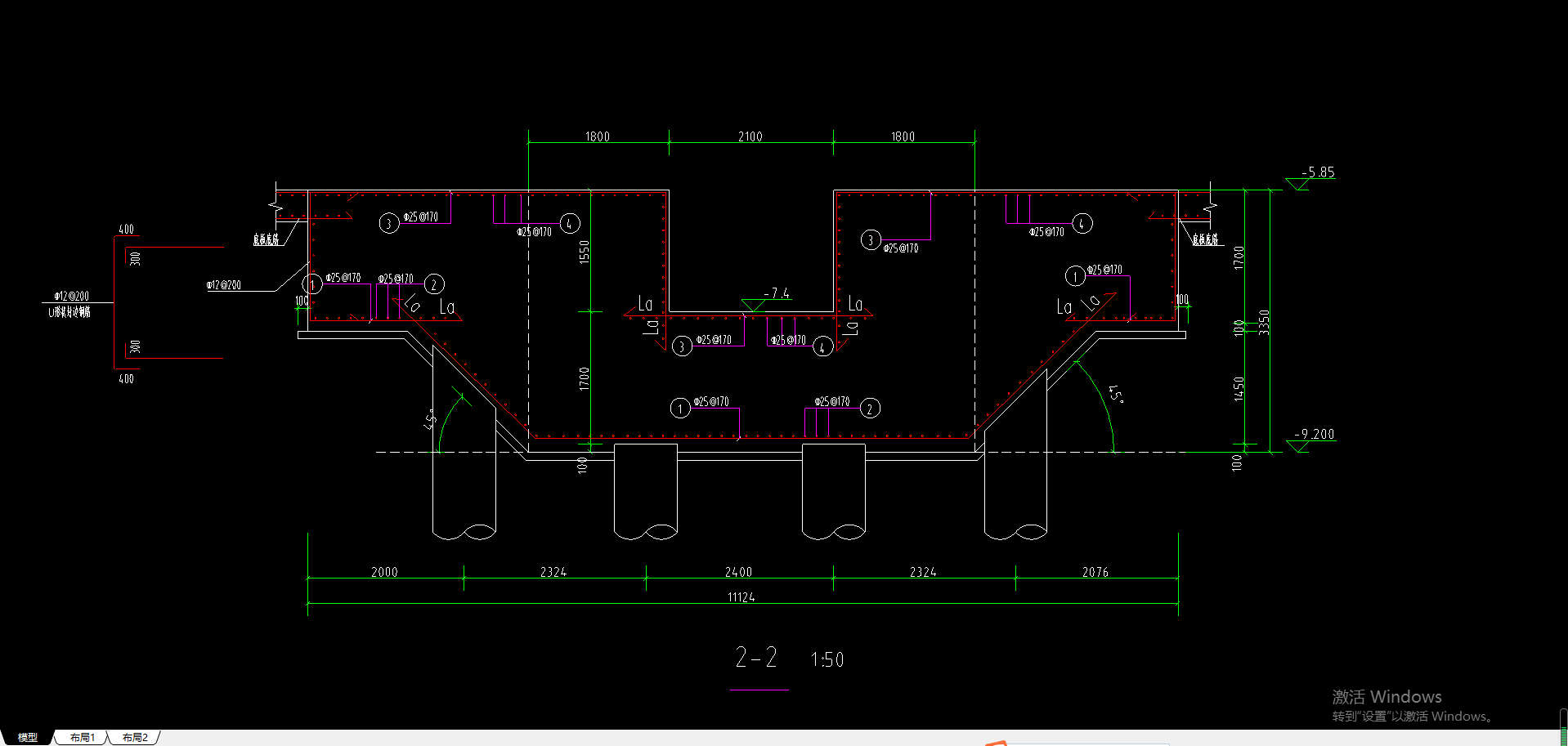Click the 2-2 section title
Viewport: 1568px width, 746px height.
tap(756, 657)
